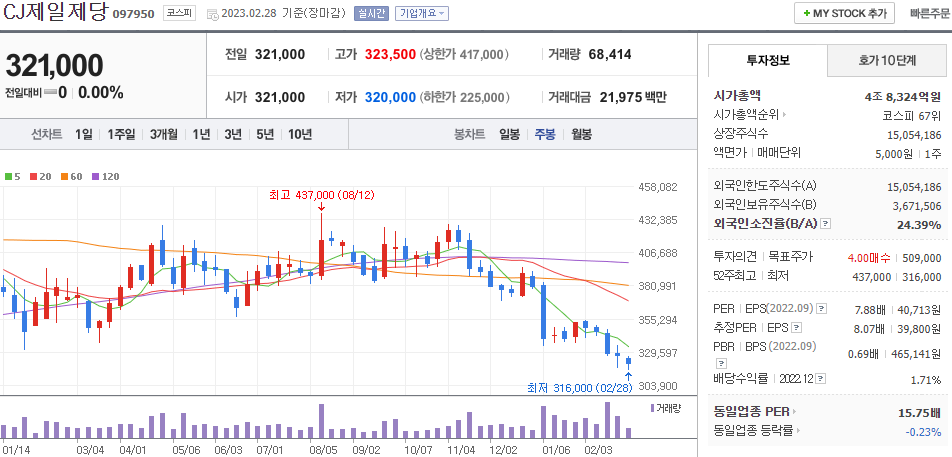952x457 pixels.
Task: Click the 코스피 67위 rank value
Action: [x=912, y=114]
